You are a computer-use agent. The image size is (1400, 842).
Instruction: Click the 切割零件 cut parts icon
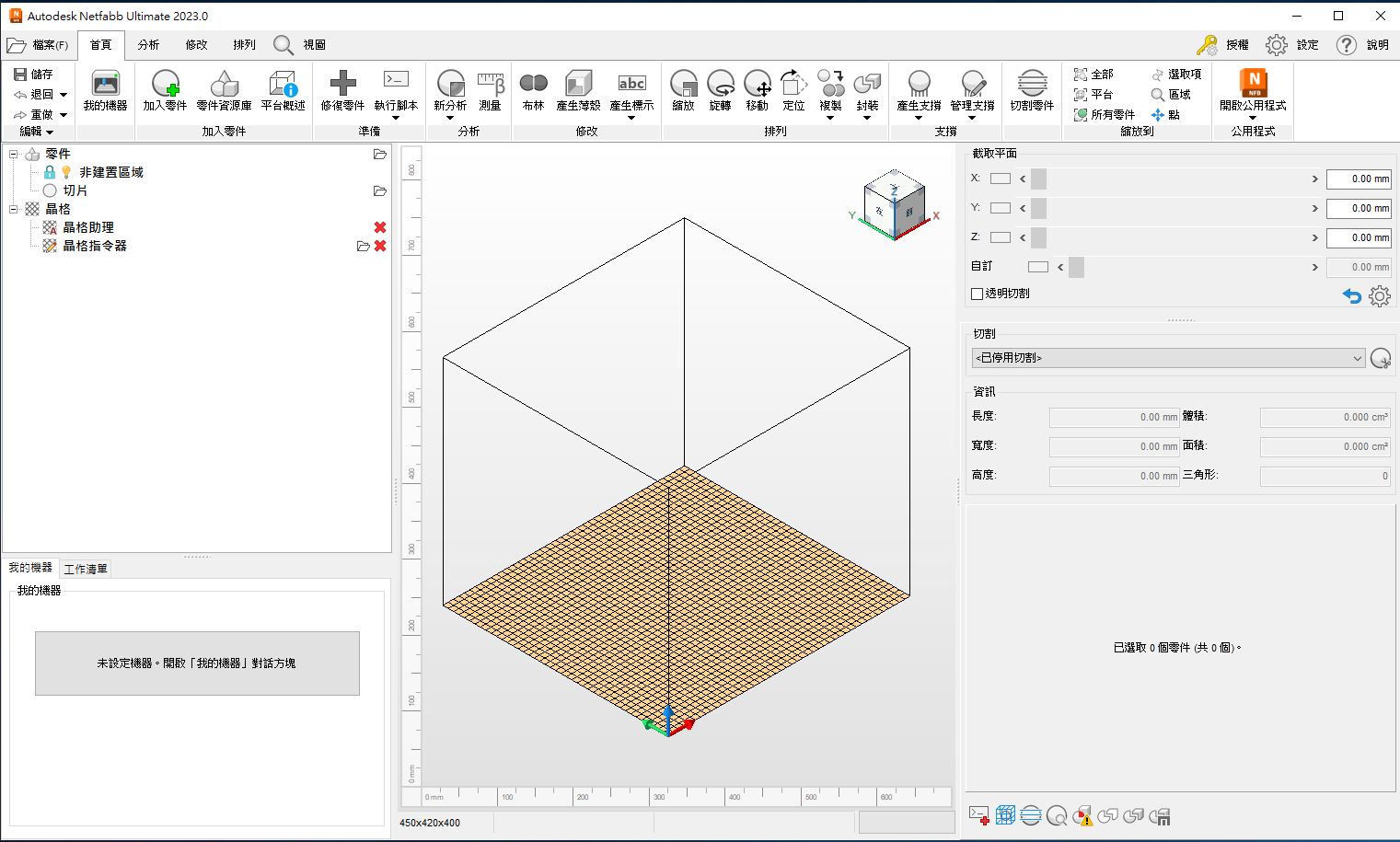(1032, 90)
